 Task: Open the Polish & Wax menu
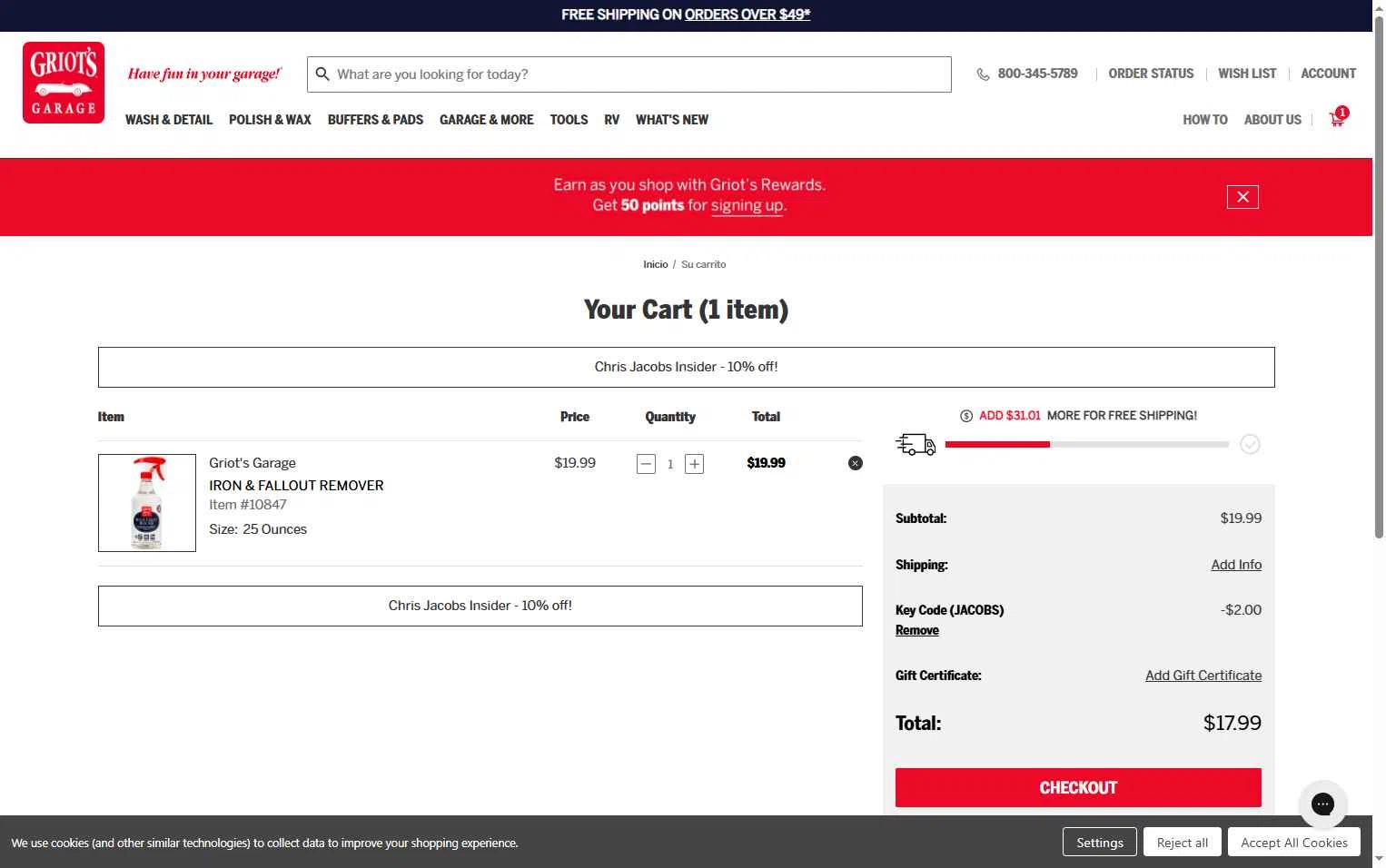(270, 120)
